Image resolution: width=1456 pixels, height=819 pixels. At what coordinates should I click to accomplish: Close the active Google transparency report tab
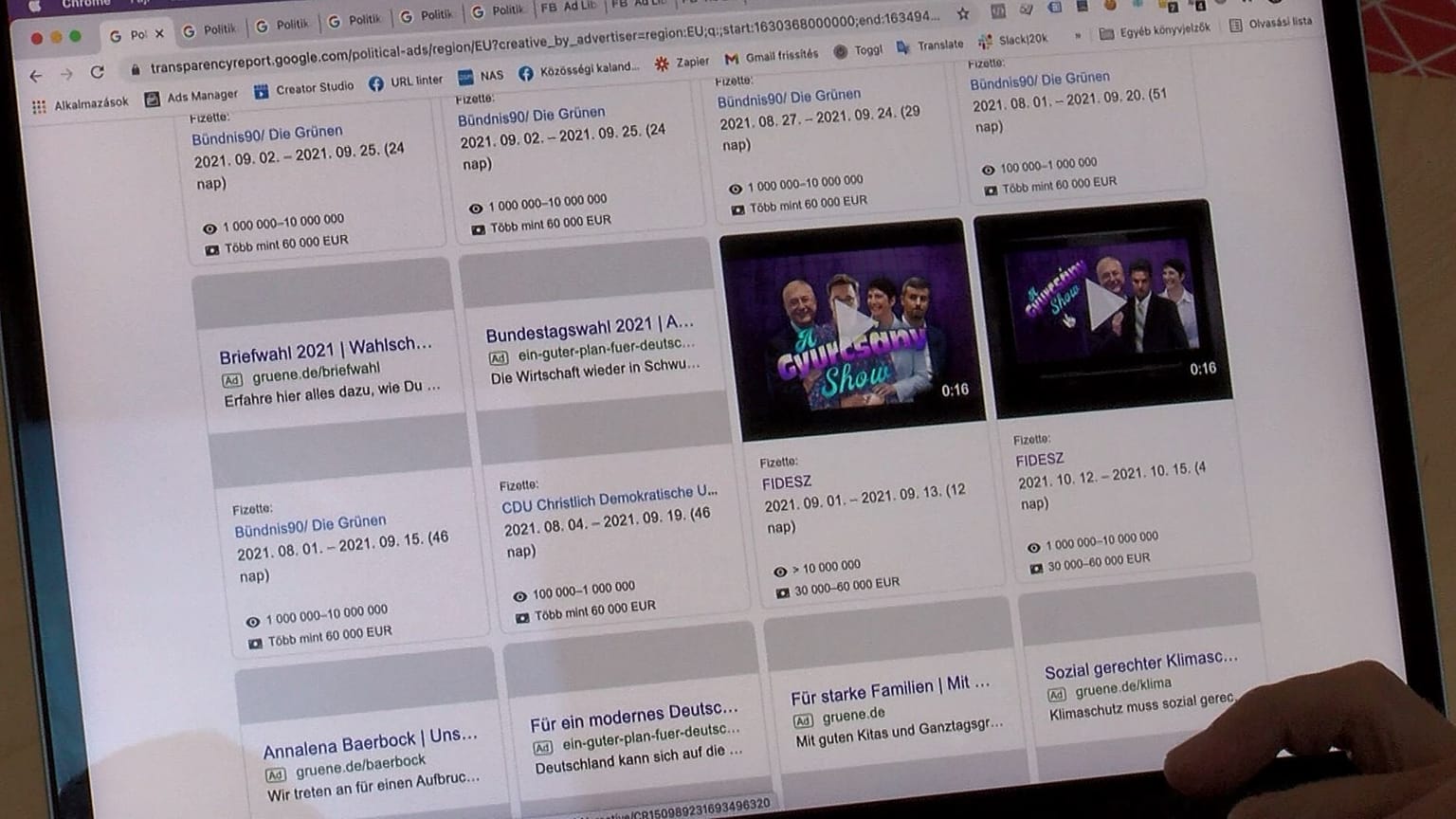[159, 34]
